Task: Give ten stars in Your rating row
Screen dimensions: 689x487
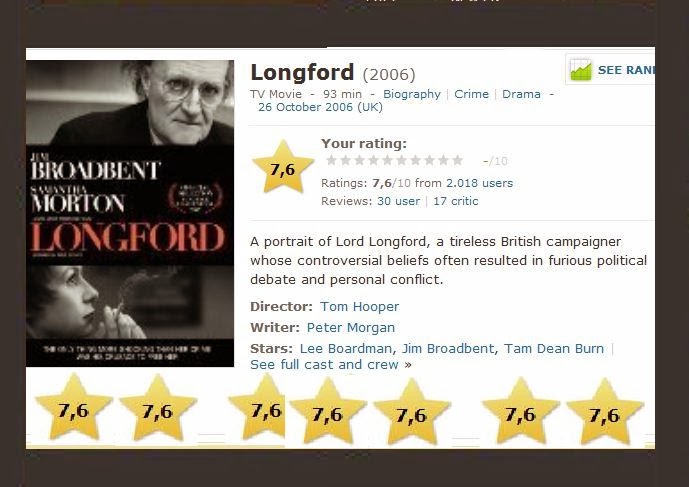Action: (457, 160)
